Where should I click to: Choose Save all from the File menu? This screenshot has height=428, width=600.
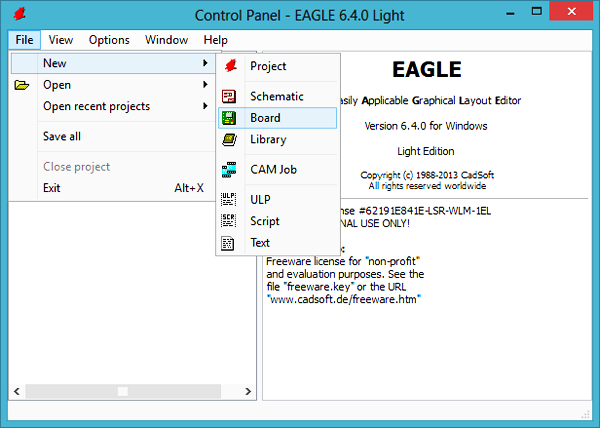click(113, 137)
